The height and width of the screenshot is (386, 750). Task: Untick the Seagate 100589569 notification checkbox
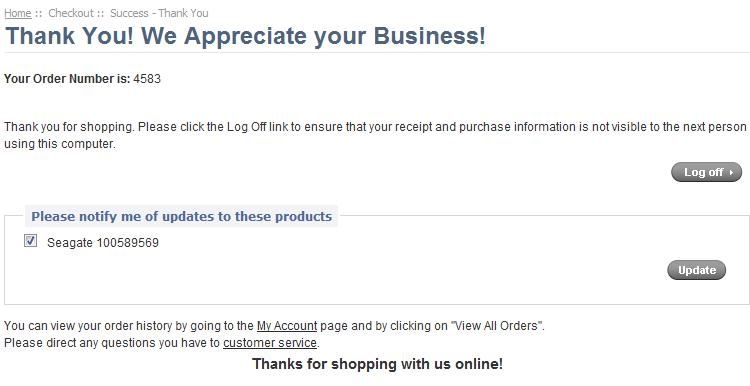click(30, 241)
